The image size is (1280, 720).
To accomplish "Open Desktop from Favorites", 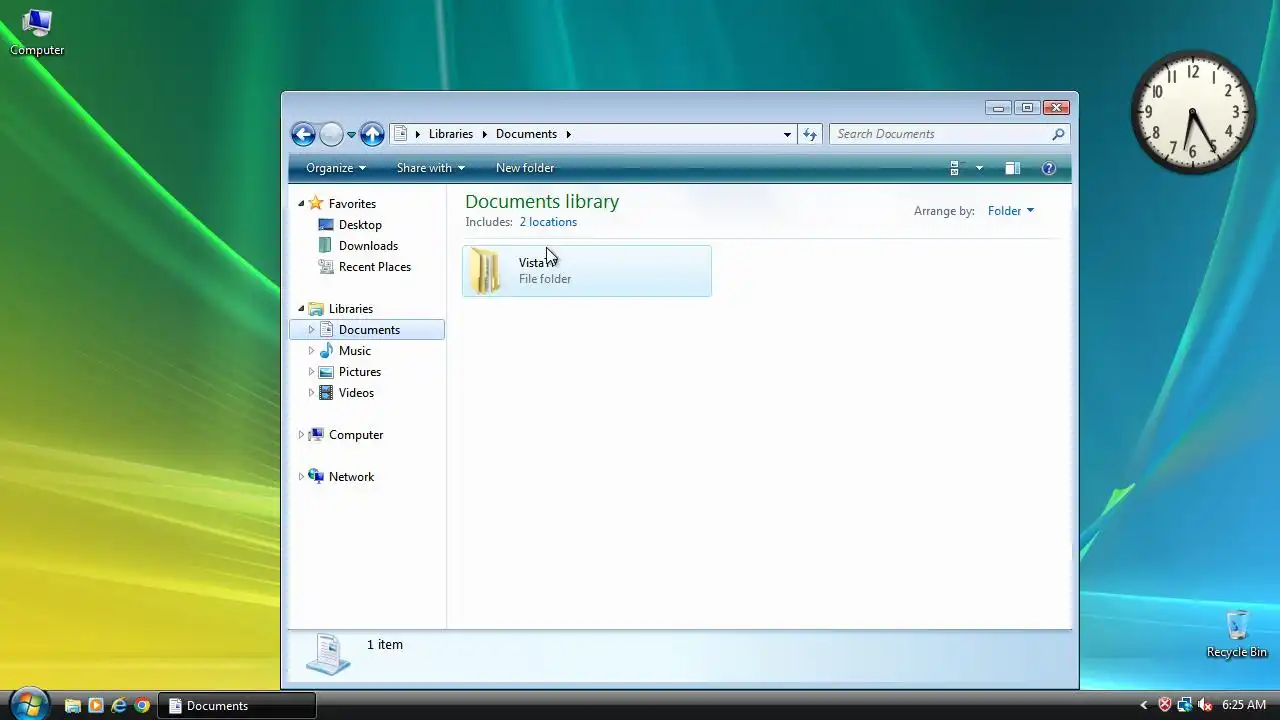I will [360, 225].
